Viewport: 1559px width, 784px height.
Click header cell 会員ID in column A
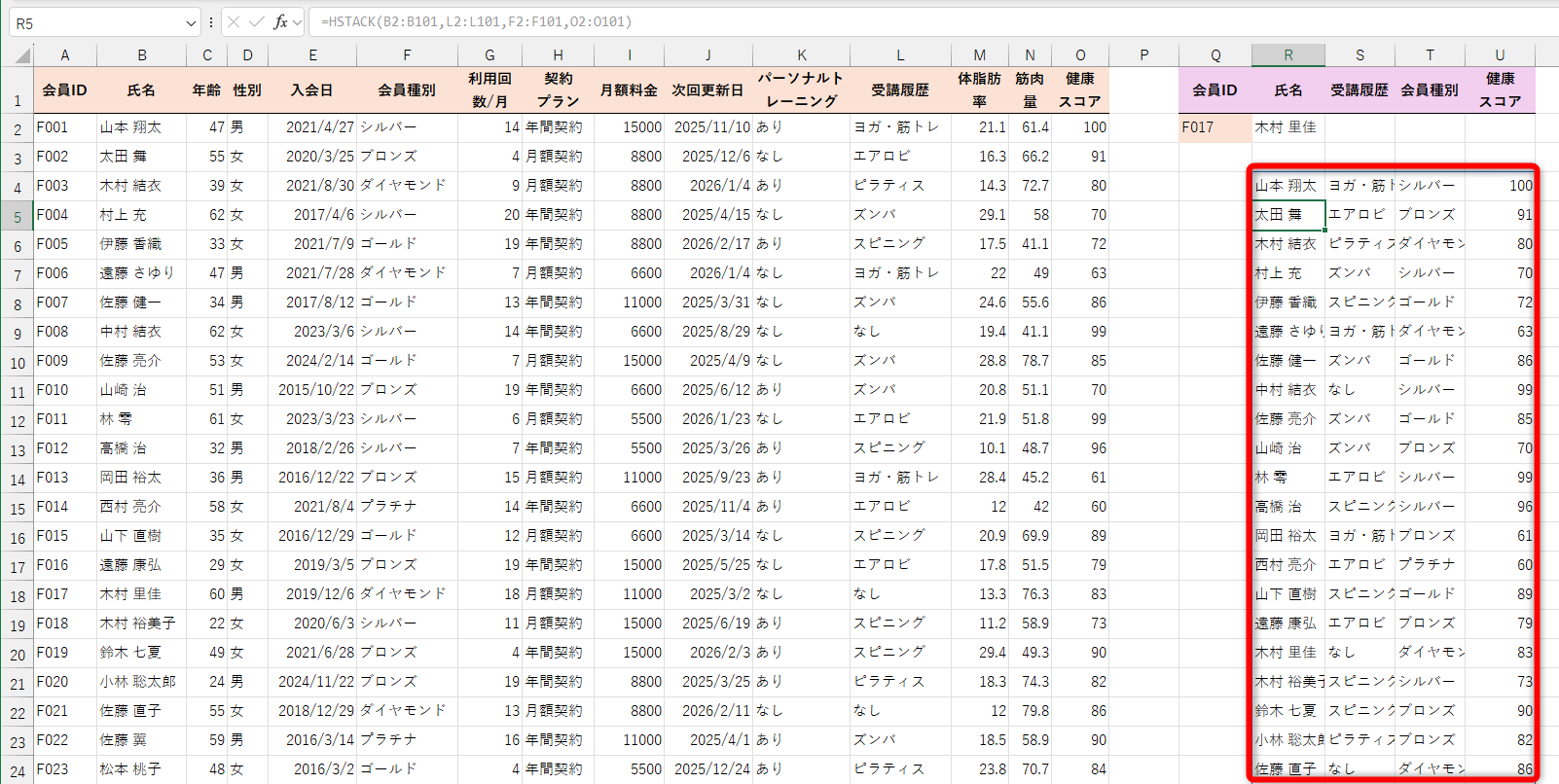65,89
